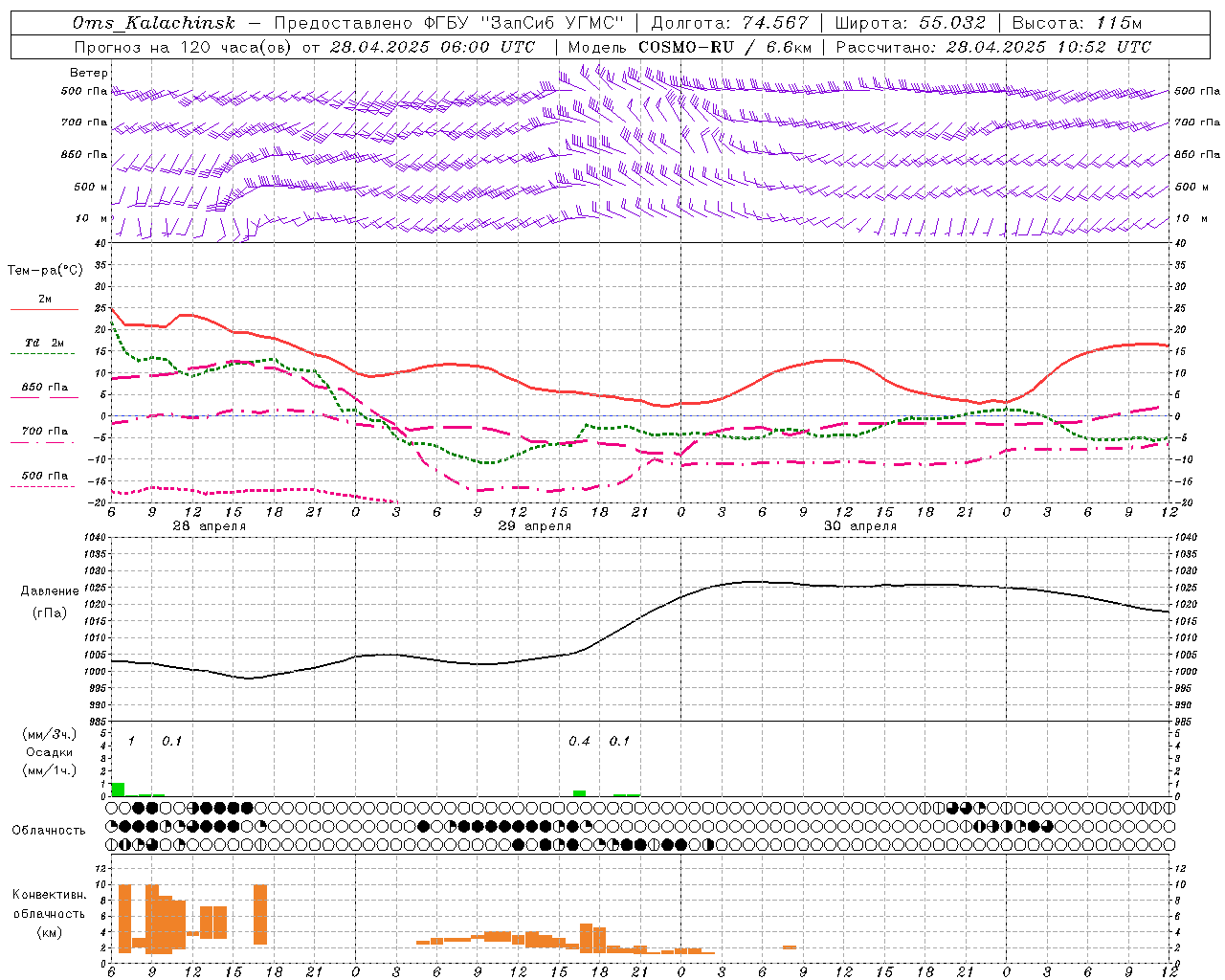The width and height of the screenshot is (1225, 980).
Task: Select the 10 м wind level label on left
Action: pyautogui.click(x=94, y=219)
